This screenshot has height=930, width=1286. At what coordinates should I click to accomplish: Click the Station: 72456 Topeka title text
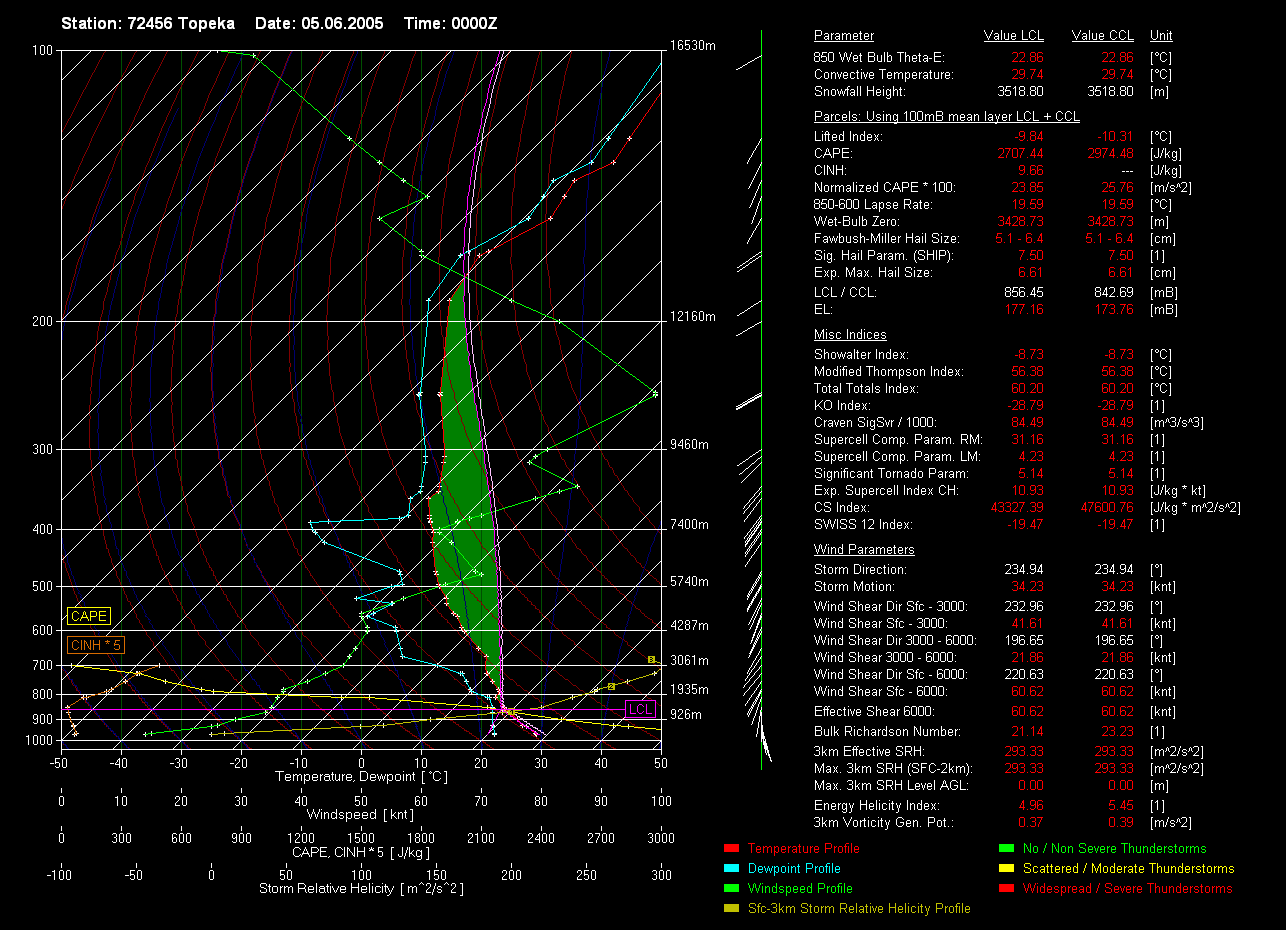pyautogui.click(x=148, y=23)
